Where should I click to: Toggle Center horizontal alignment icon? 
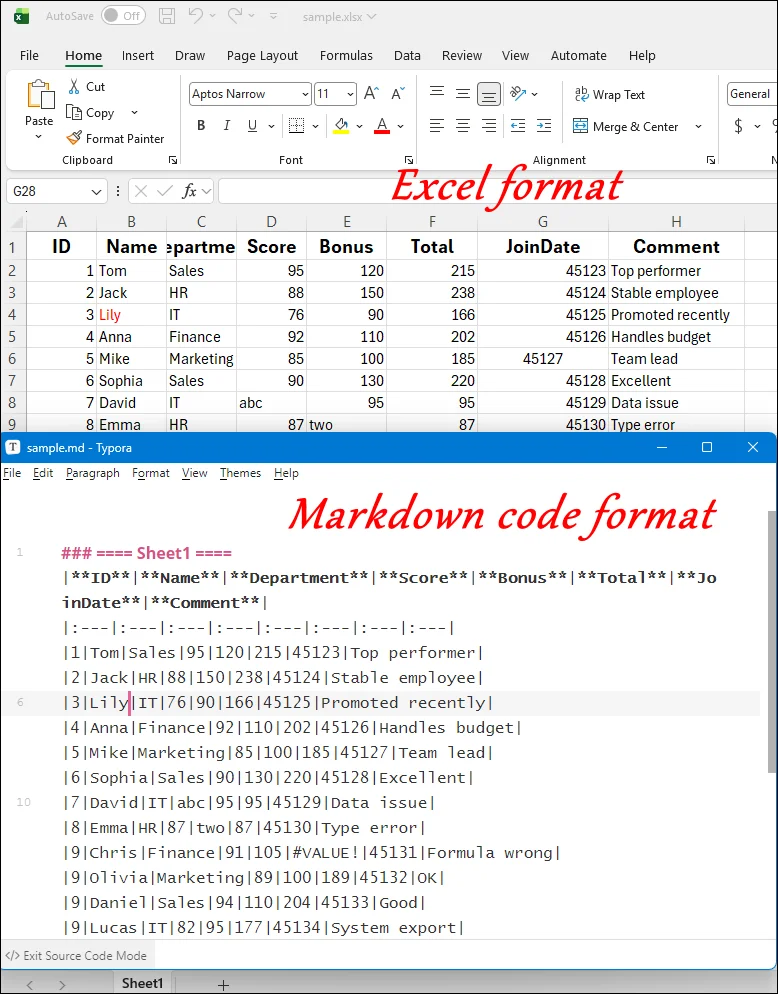(x=463, y=126)
